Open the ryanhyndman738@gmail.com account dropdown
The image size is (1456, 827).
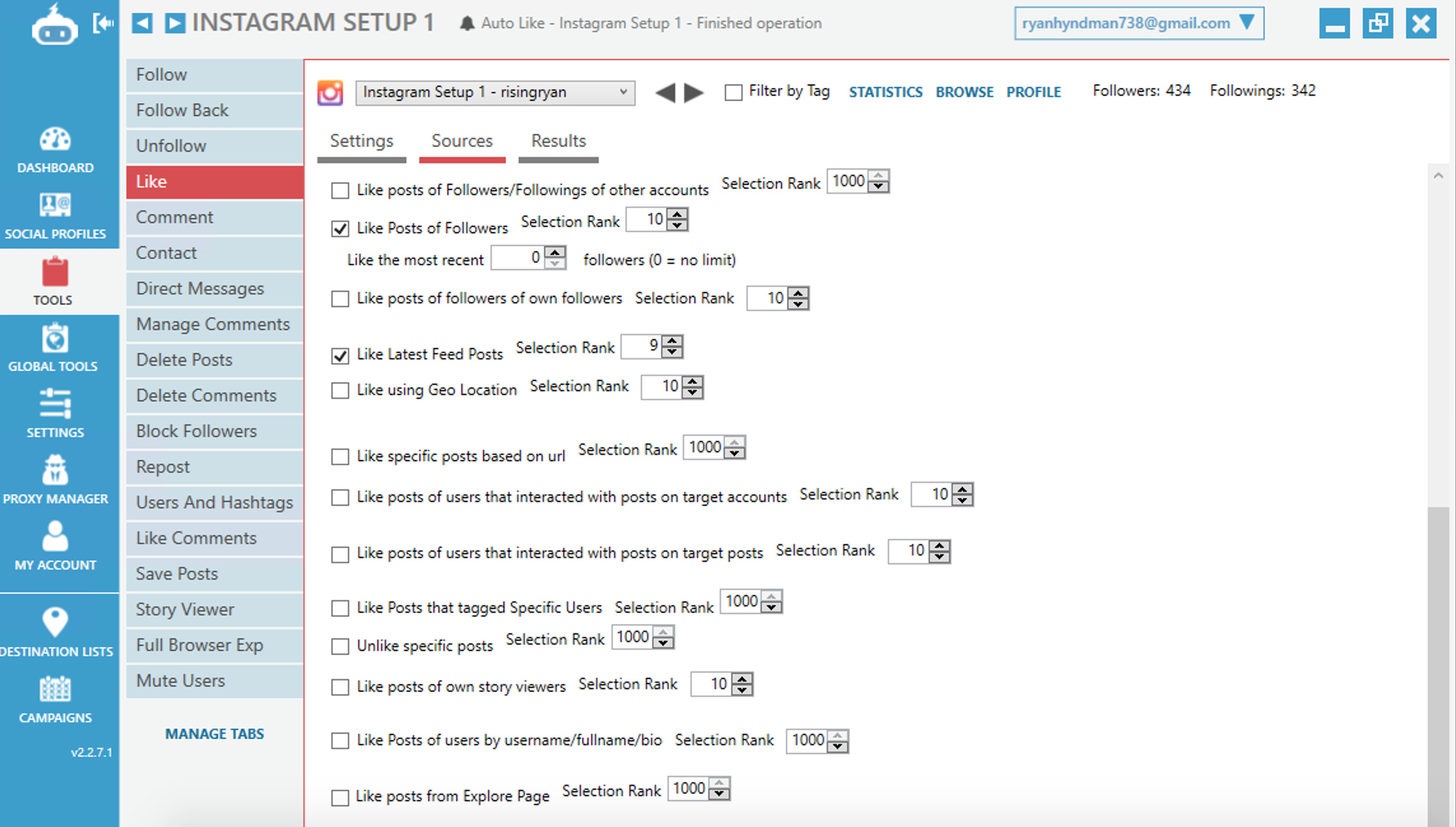click(1139, 24)
